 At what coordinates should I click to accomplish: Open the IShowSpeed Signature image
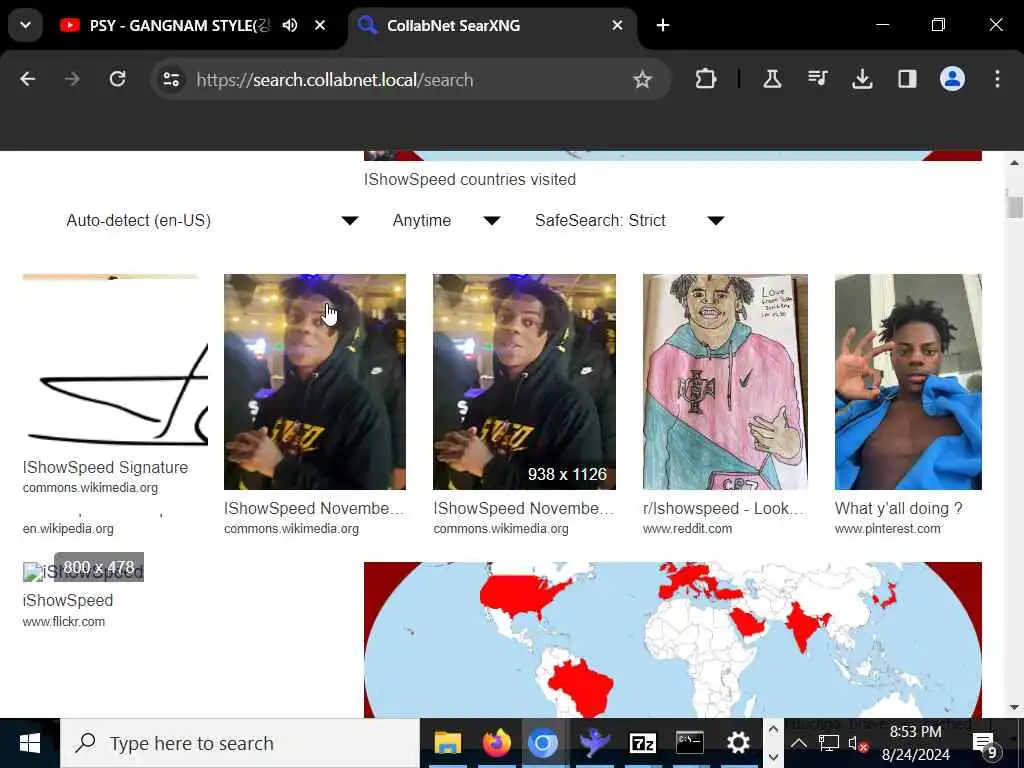pyautogui.click(x=115, y=364)
